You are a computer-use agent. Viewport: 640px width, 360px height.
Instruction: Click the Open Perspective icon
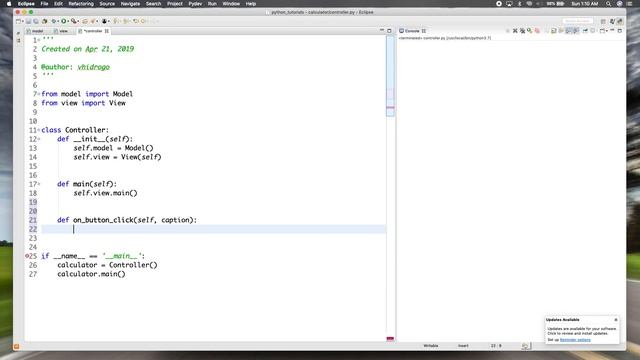tap(603, 21)
